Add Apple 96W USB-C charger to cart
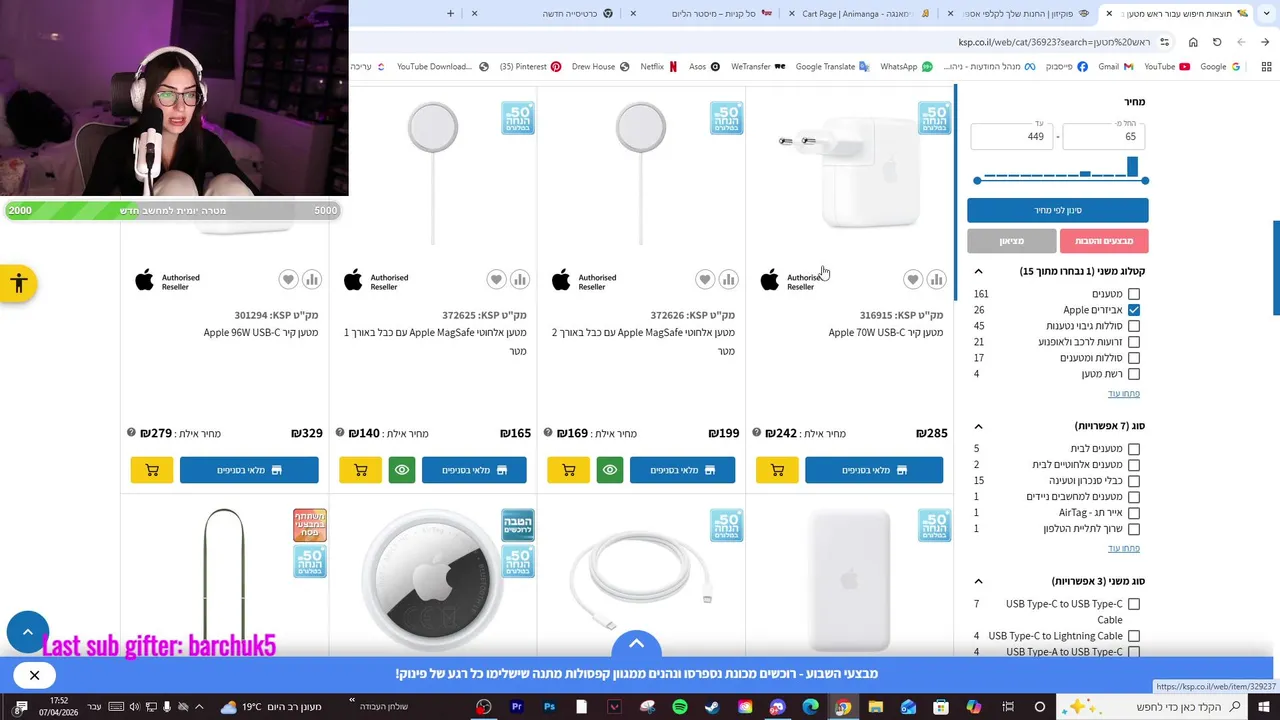Screen dimensions: 1280x720 coord(152,470)
